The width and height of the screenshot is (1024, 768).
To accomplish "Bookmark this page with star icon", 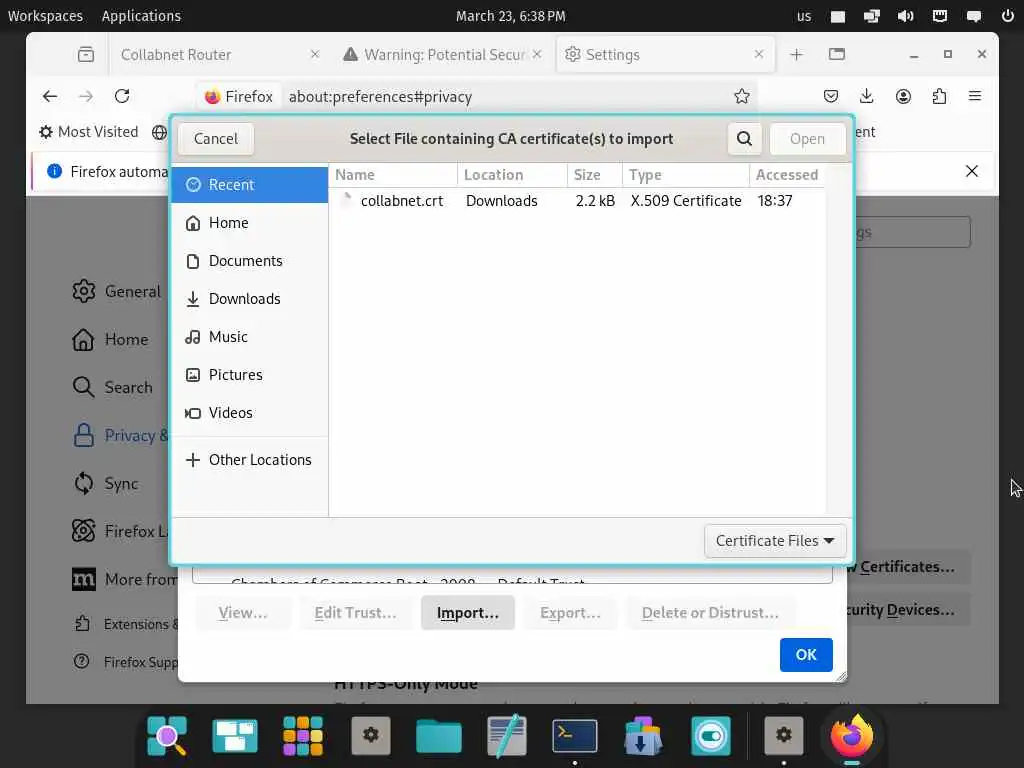I will pyautogui.click(x=741, y=97).
